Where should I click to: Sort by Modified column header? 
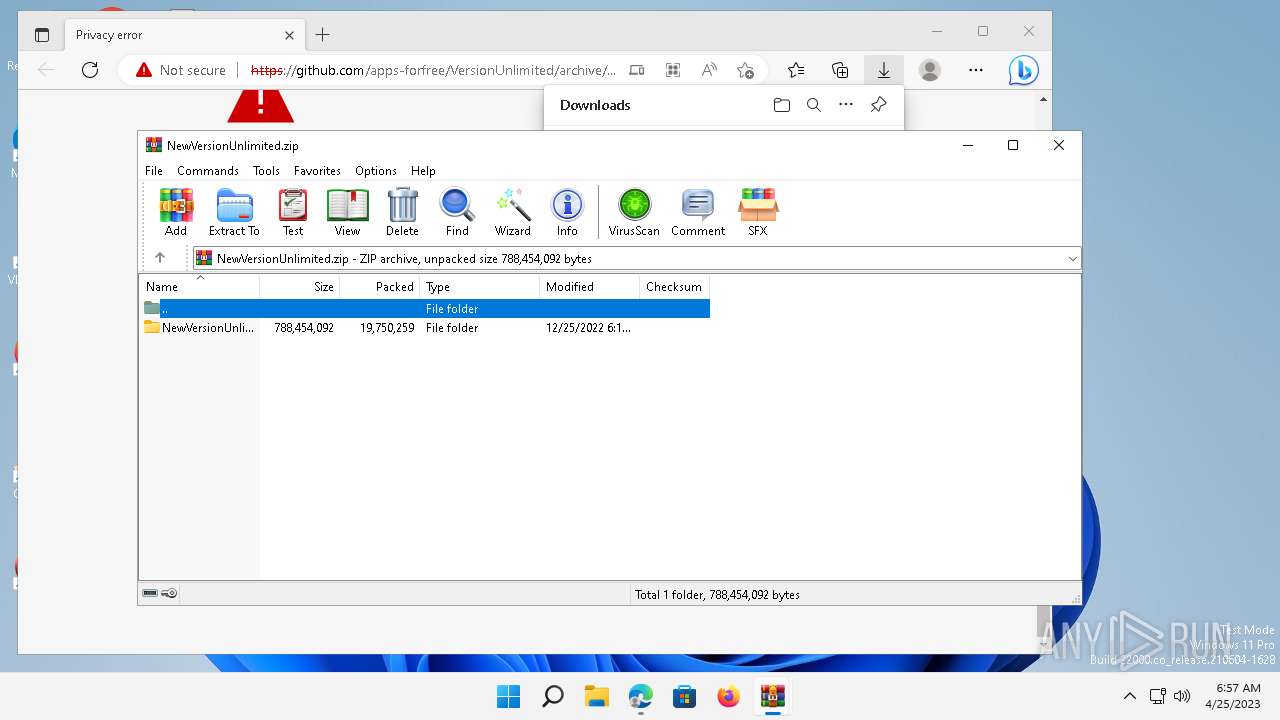point(590,286)
